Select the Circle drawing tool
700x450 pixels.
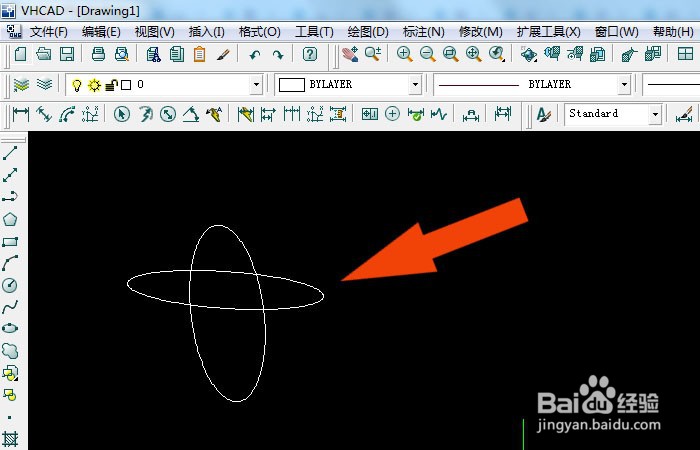10,285
